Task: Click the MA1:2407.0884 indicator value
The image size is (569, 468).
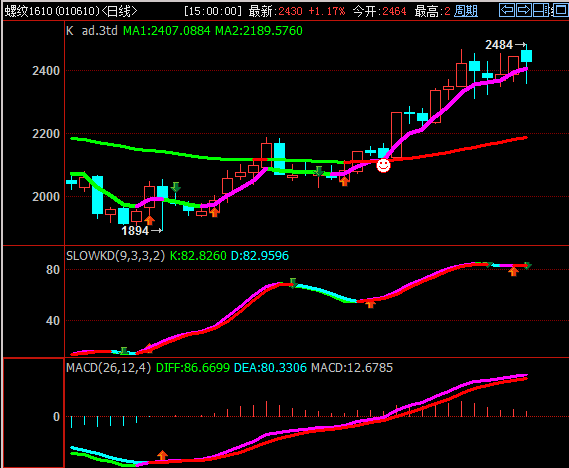Action: click(x=167, y=31)
